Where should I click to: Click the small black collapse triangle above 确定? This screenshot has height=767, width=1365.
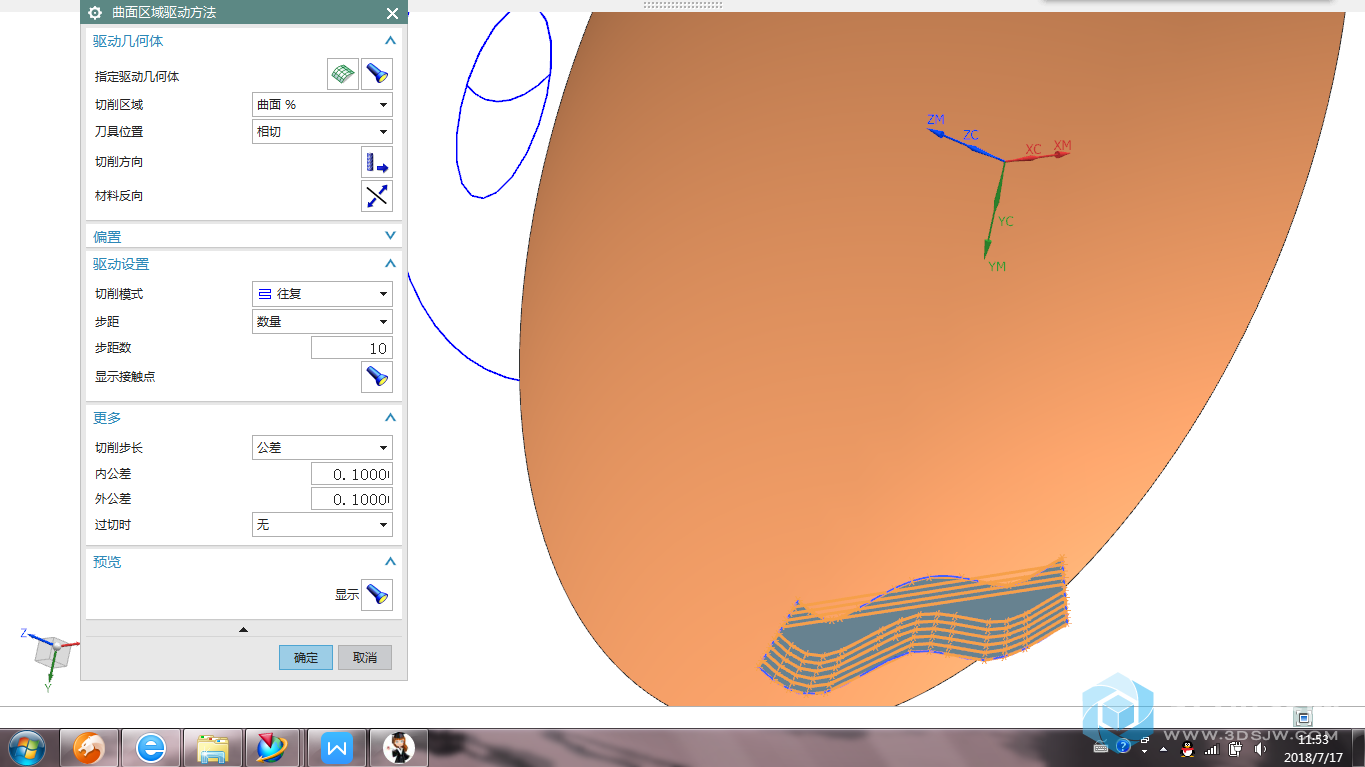coord(243,629)
